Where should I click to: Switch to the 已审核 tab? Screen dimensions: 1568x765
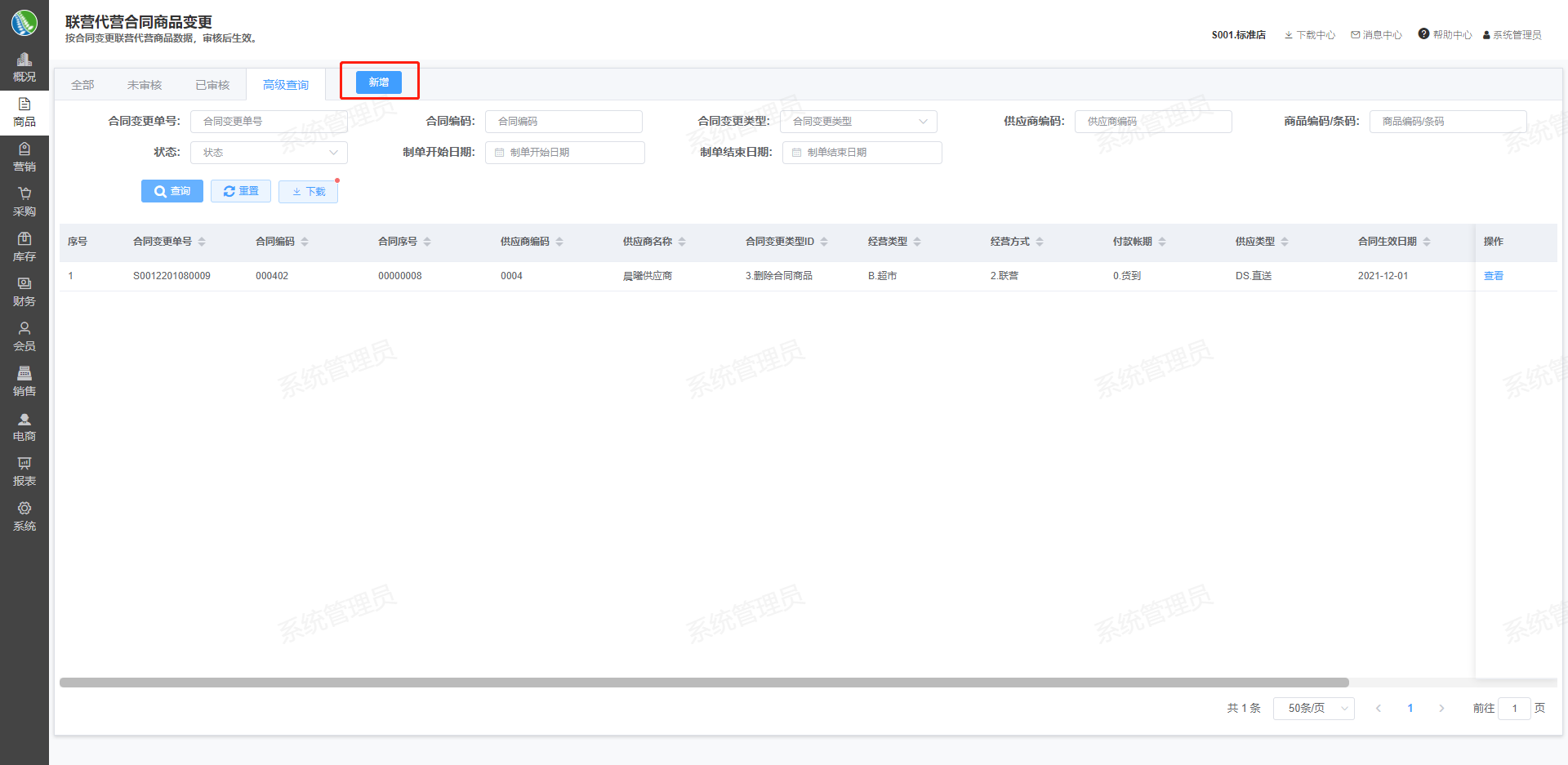pyautogui.click(x=212, y=85)
